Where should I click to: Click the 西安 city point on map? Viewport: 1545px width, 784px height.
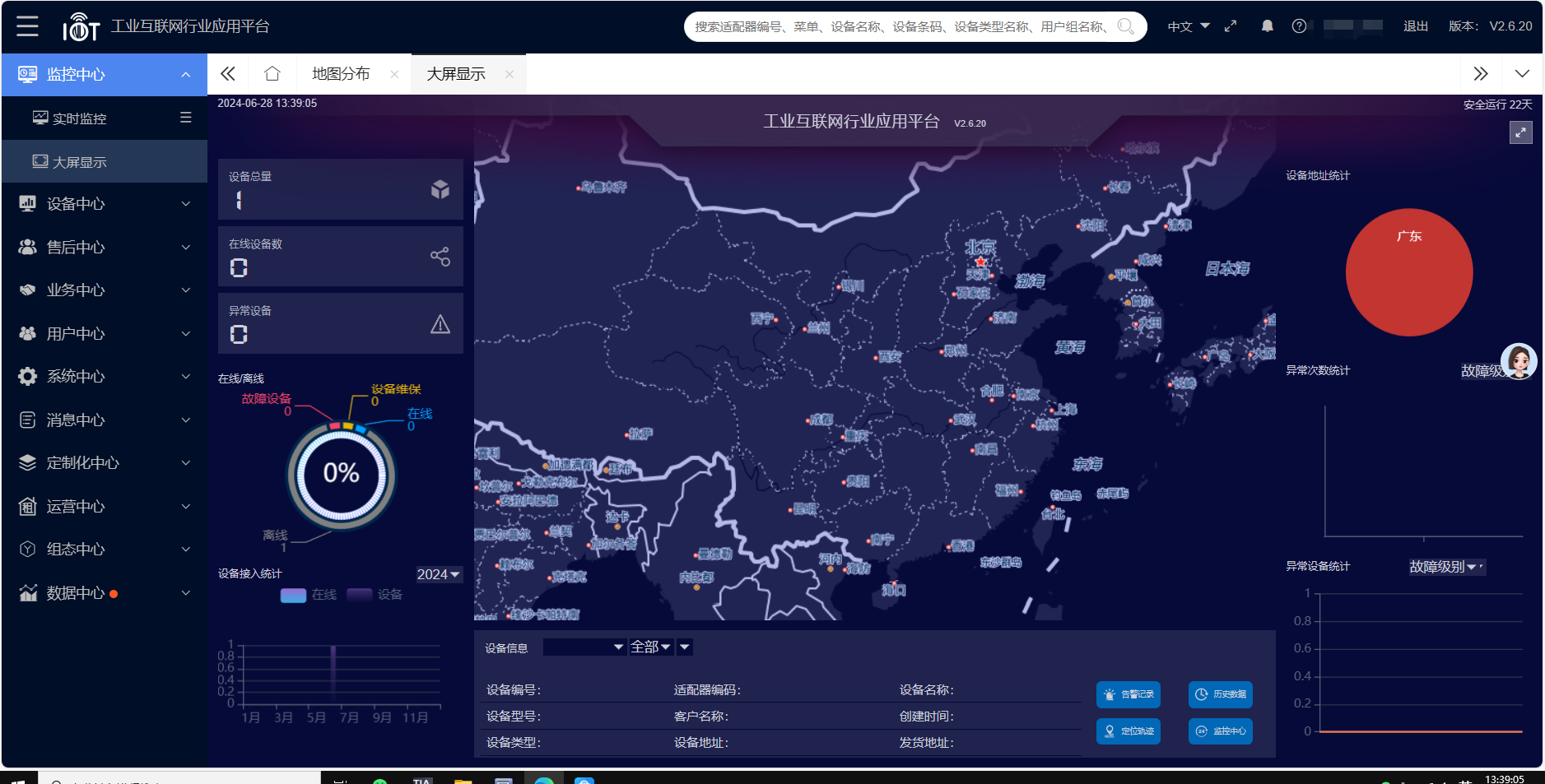[x=876, y=358]
